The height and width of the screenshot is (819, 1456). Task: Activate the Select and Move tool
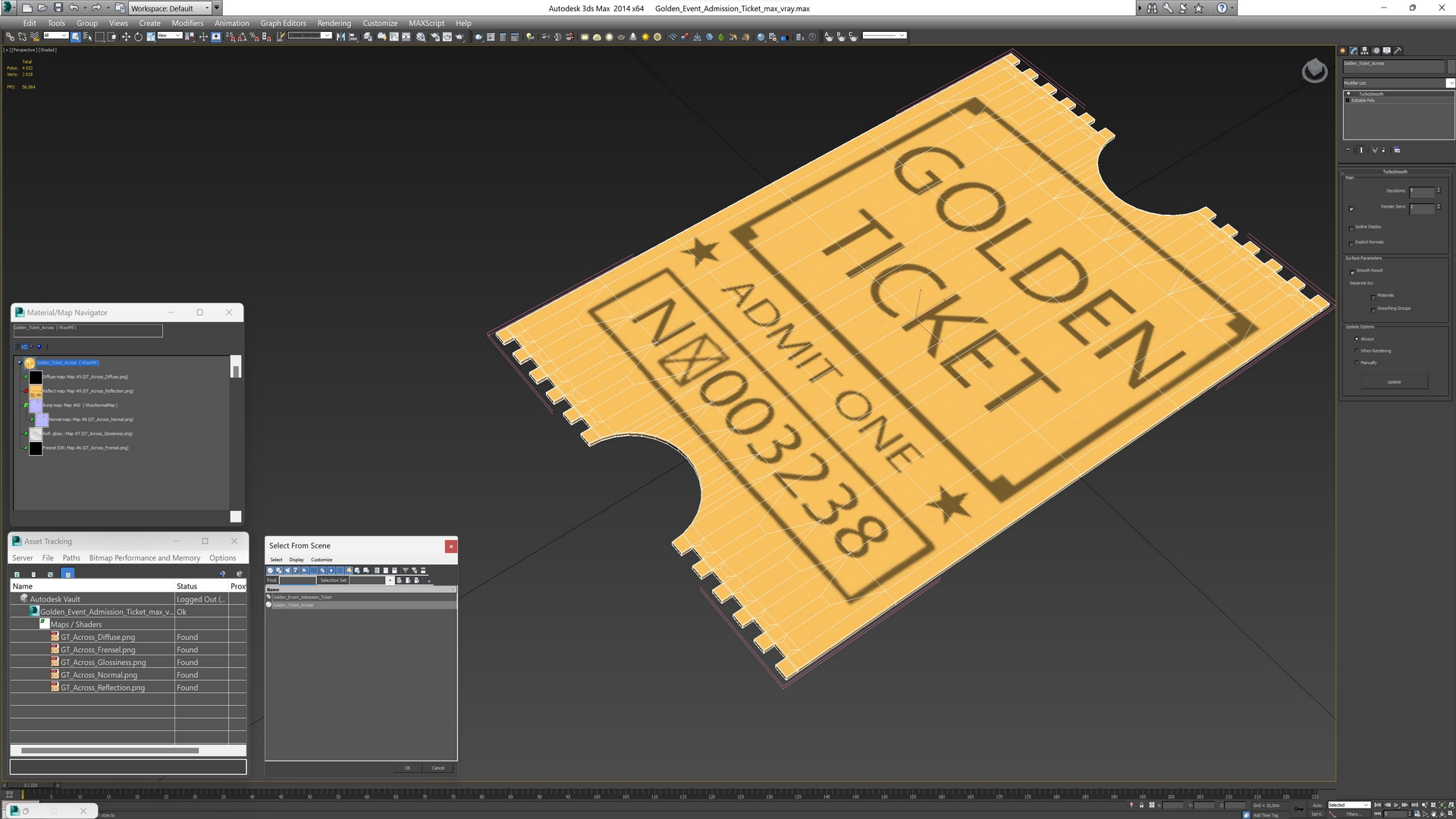[x=126, y=36]
